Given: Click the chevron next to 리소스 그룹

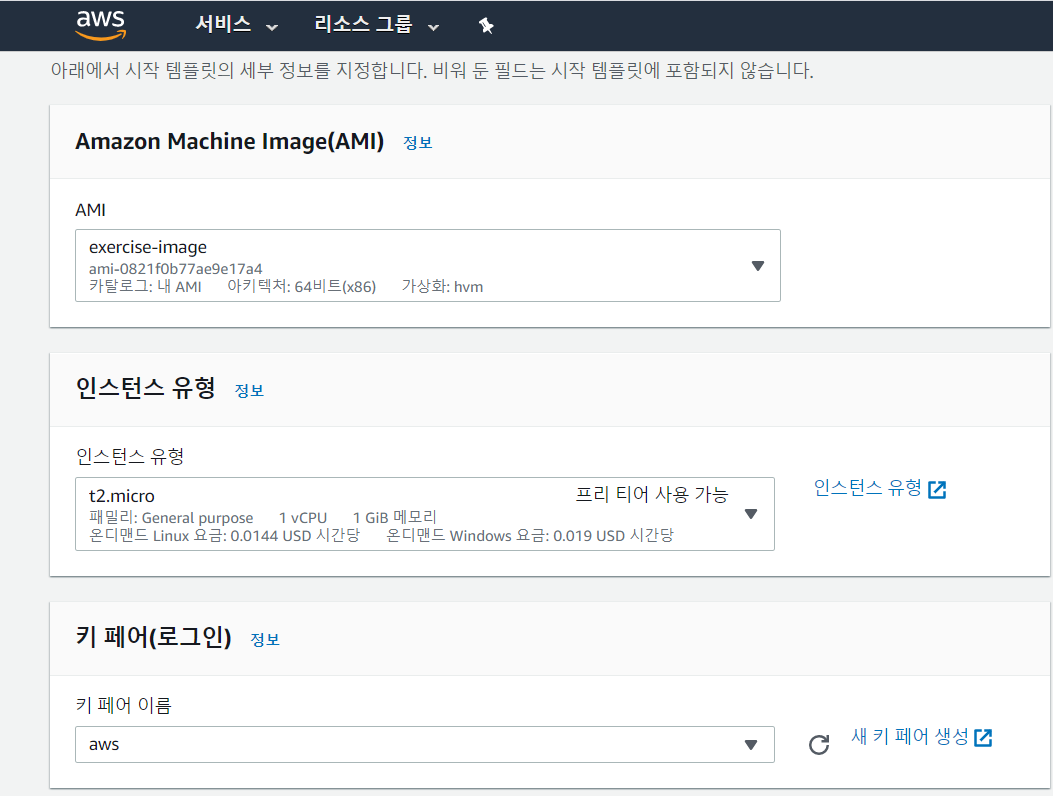Looking at the screenshot, I should (433, 27).
